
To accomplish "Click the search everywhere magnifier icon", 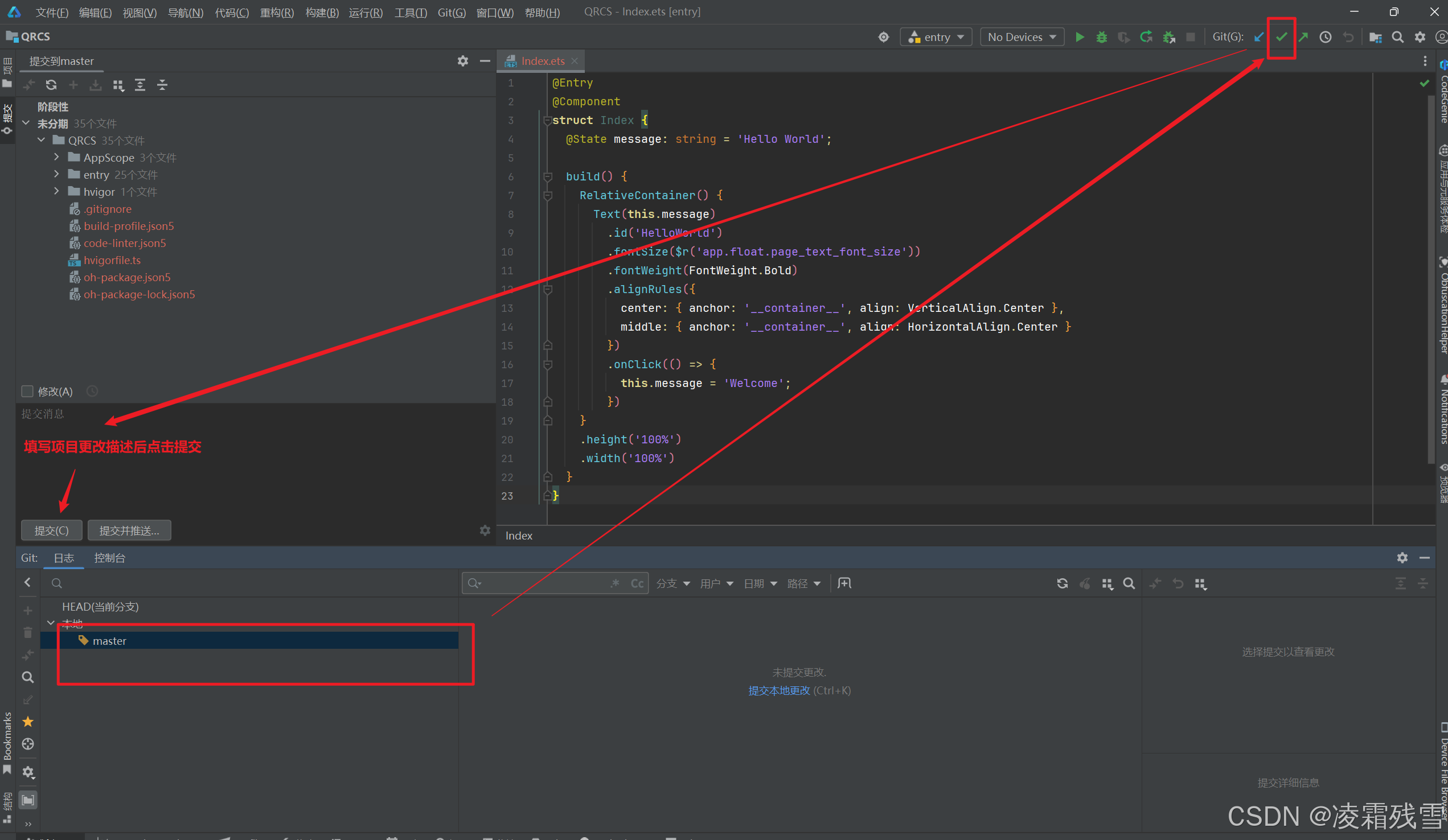I will pos(1397,38).
